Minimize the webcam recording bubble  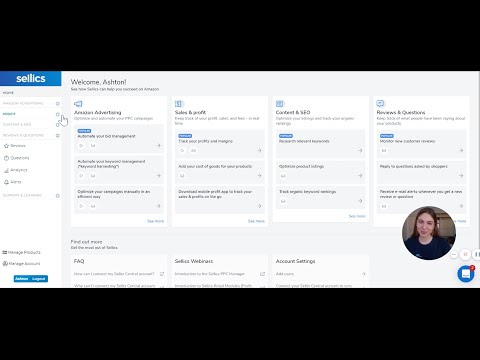pos(454,255)
